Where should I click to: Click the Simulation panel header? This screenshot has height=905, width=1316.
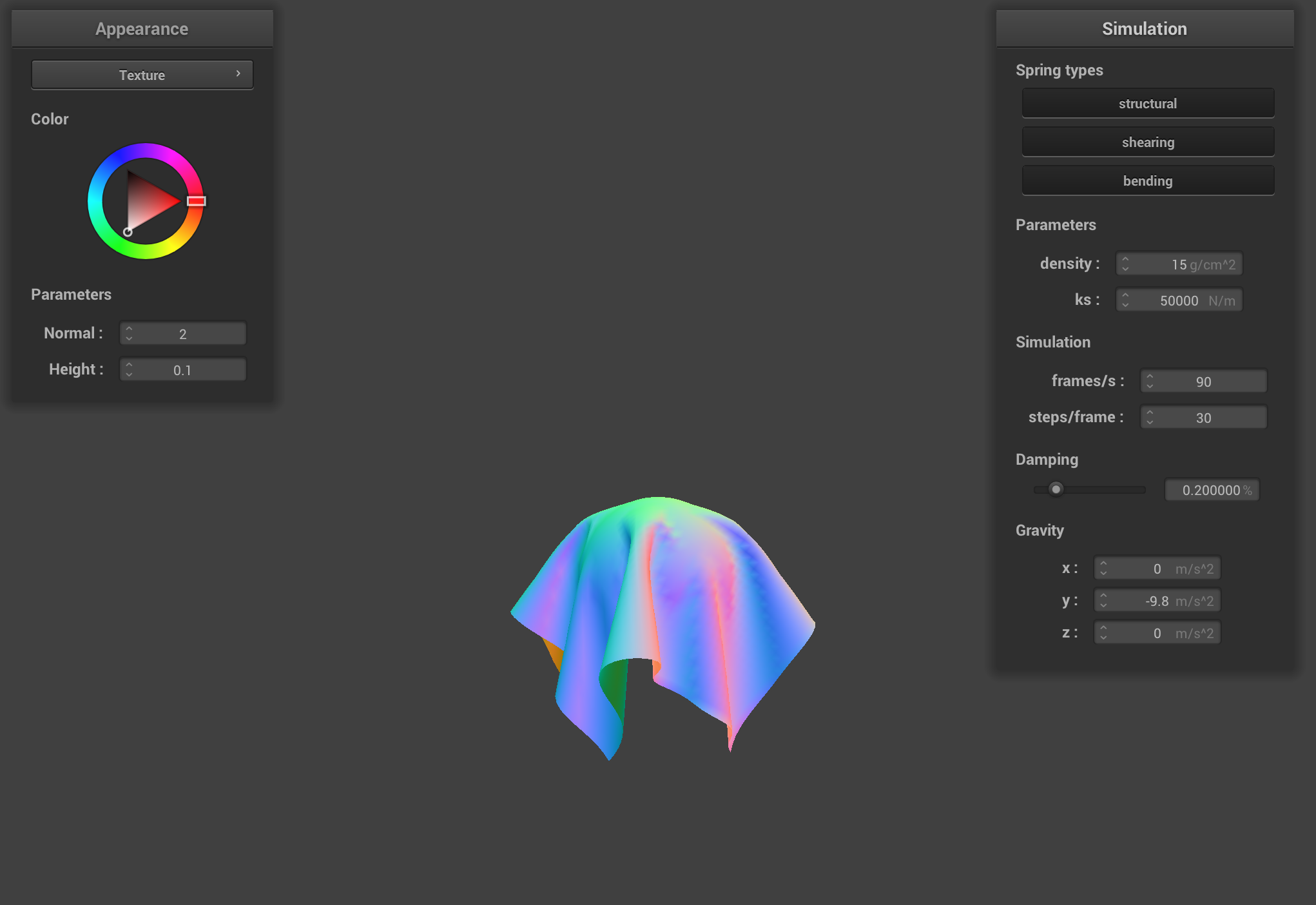coord(1144,29)
